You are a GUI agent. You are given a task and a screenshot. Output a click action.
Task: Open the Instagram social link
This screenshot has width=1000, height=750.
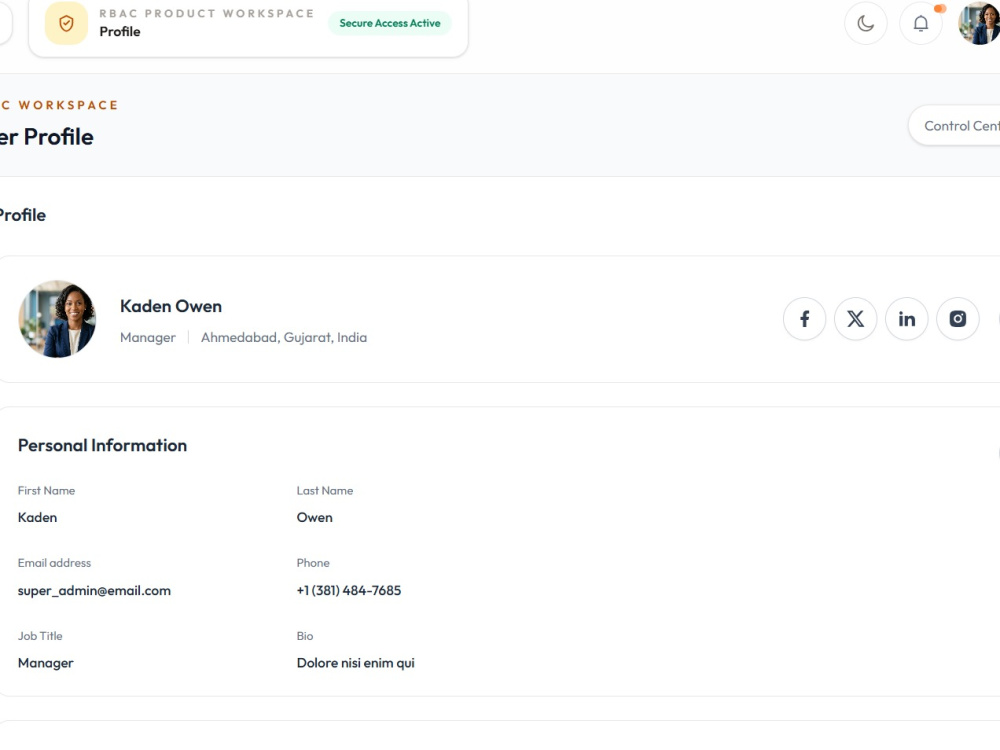click(957, 319)
